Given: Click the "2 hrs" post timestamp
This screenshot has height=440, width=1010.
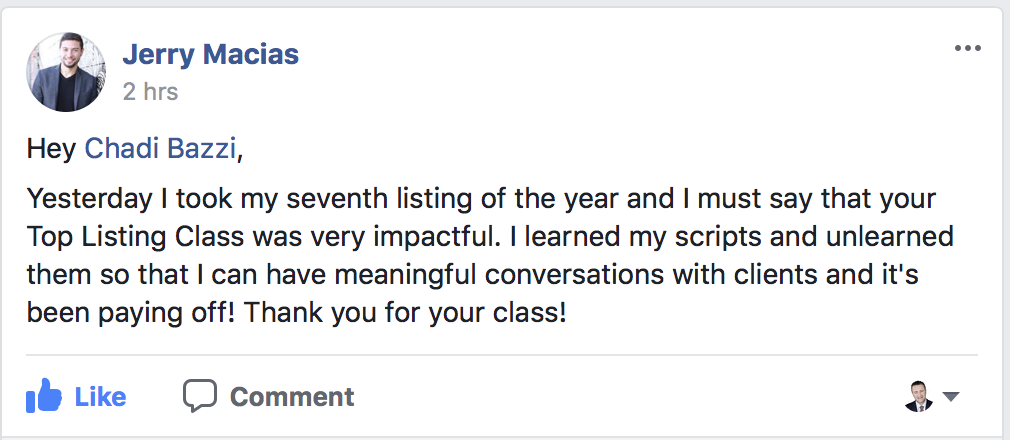Looking at the screenshot, I should [x=150, y=92].
